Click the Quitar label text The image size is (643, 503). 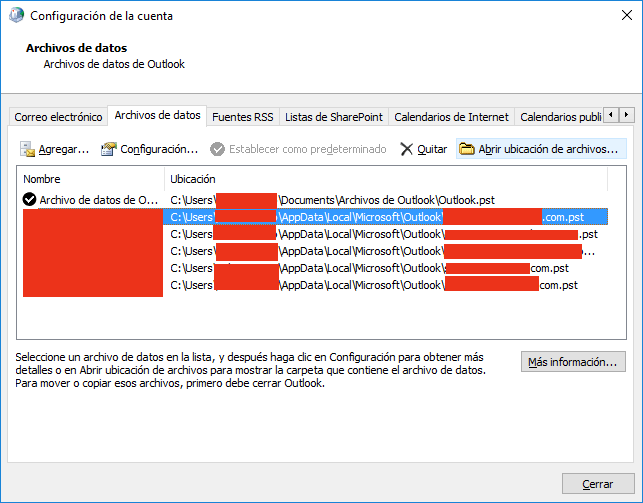point(432,149)
